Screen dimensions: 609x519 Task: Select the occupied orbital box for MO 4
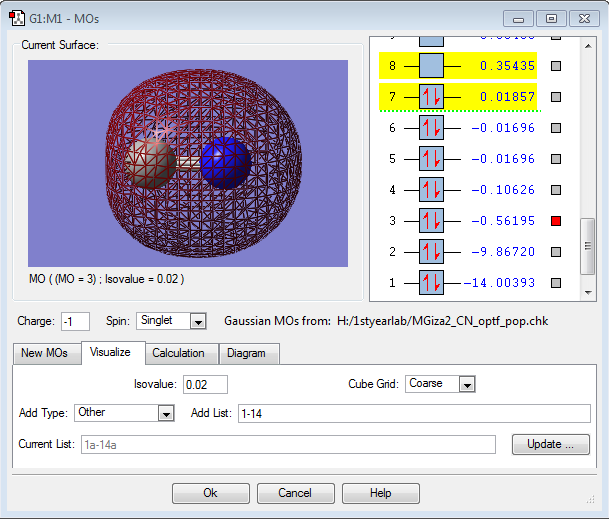(431, 190)
